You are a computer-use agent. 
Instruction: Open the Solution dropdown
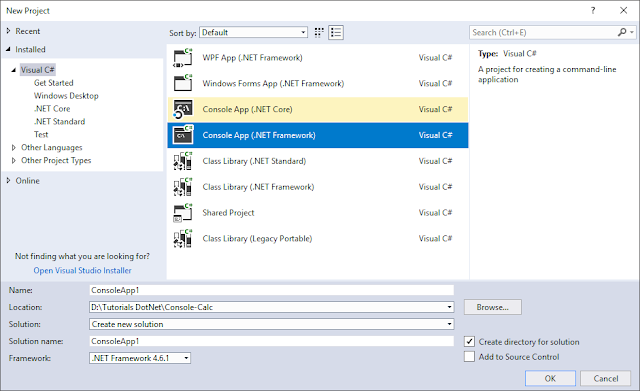449,324
